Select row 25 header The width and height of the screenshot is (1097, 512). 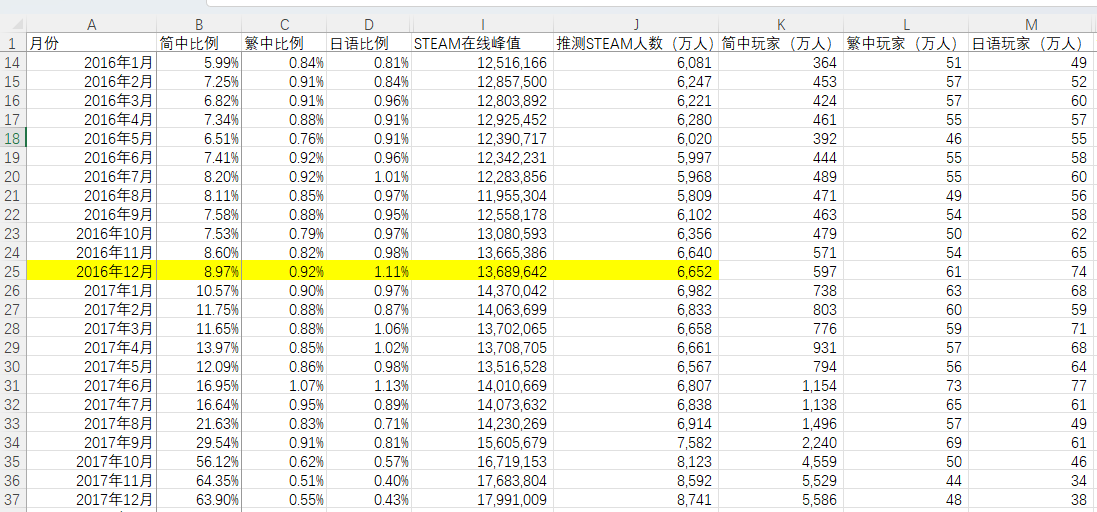point(13,271)
